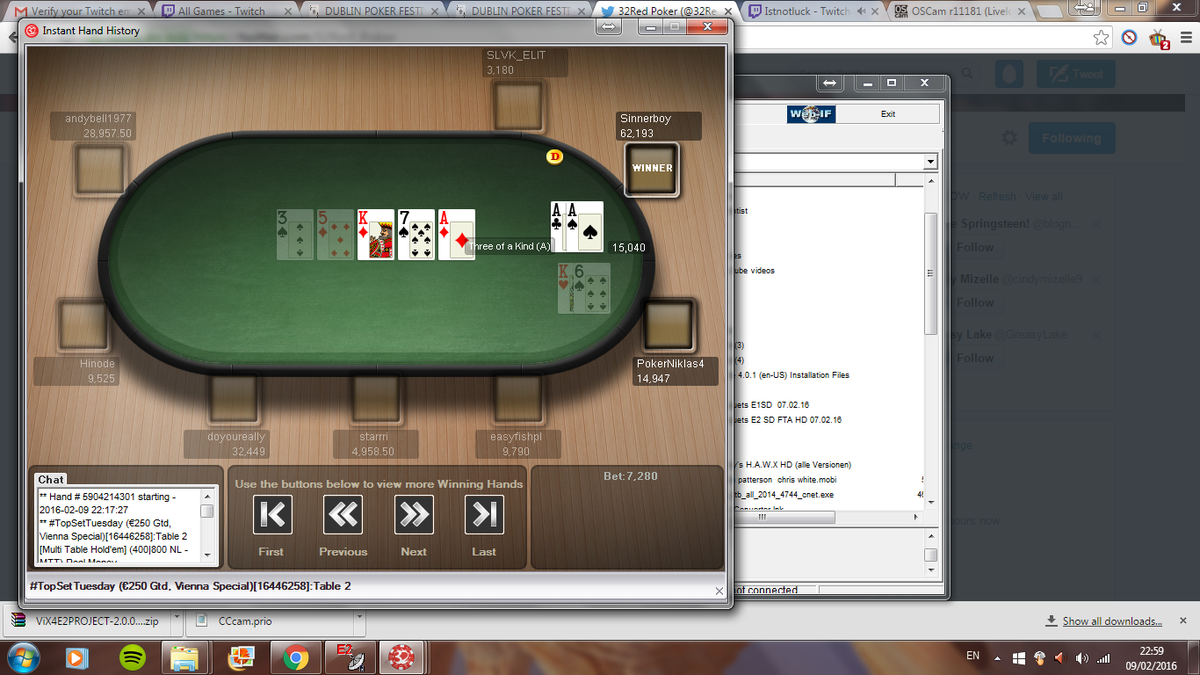
Task: Open the Chrome menu hamburger icon
Action: [1184, 38]
